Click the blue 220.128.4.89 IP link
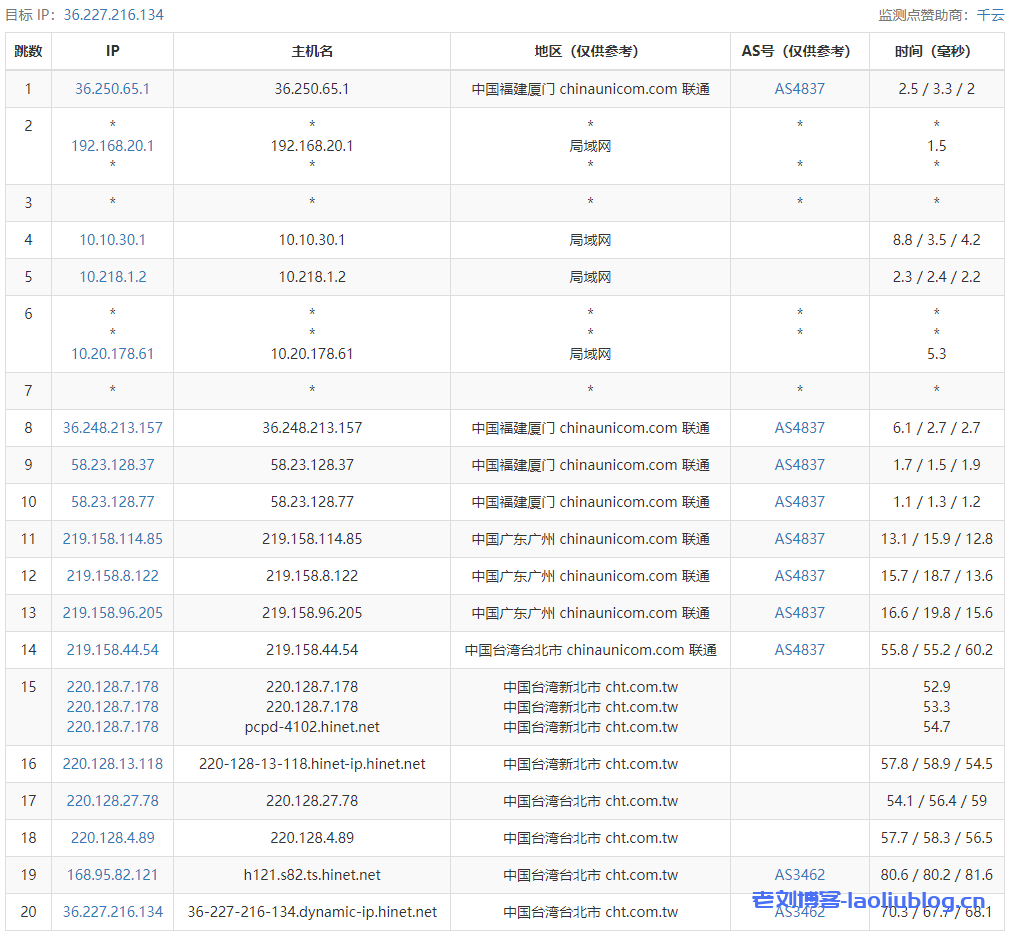Screen dimensions: 1011x938 tap(112, 838)
